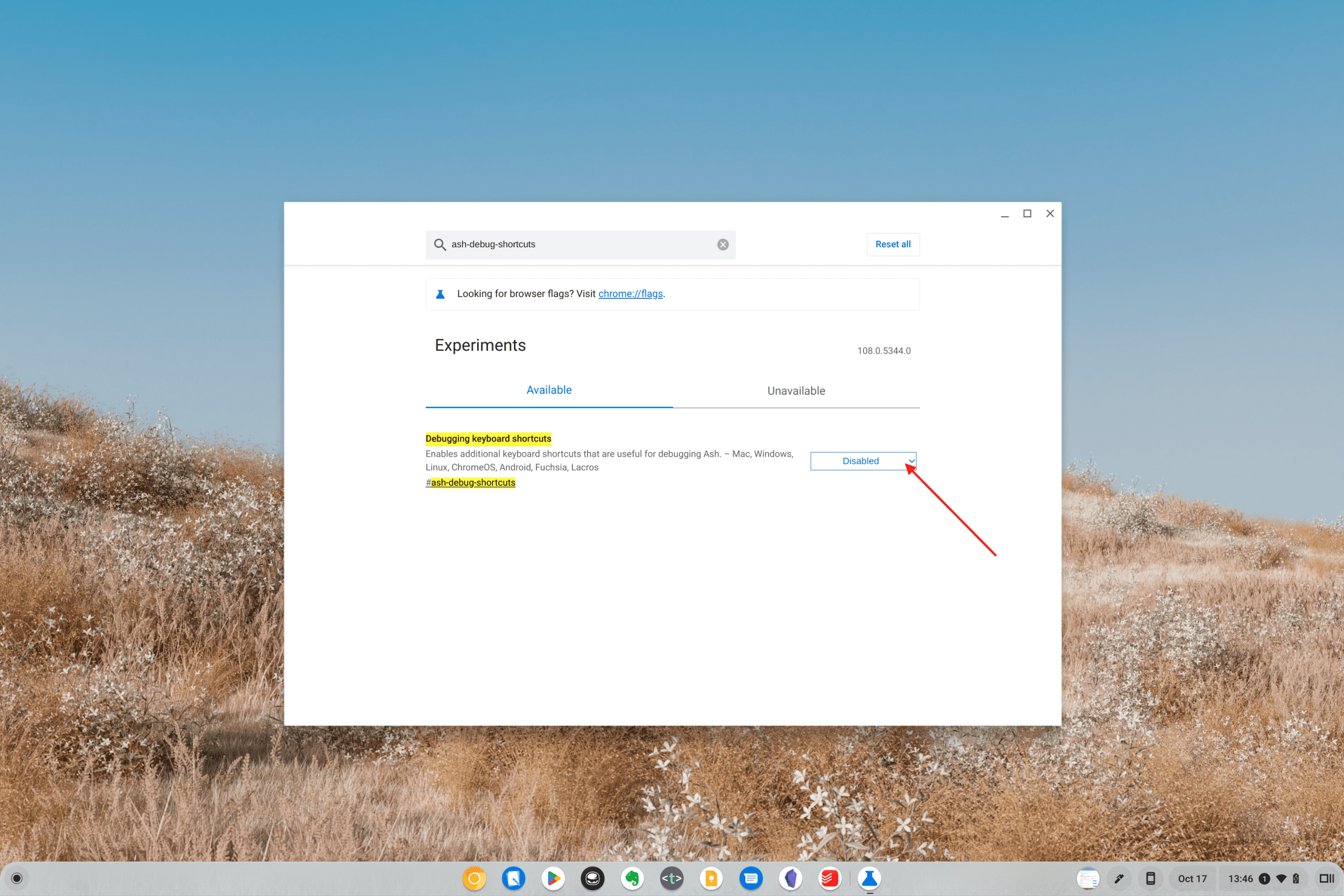Open the Play Store from the shelf
This screenshot has width=1344, height=896.
553,878
